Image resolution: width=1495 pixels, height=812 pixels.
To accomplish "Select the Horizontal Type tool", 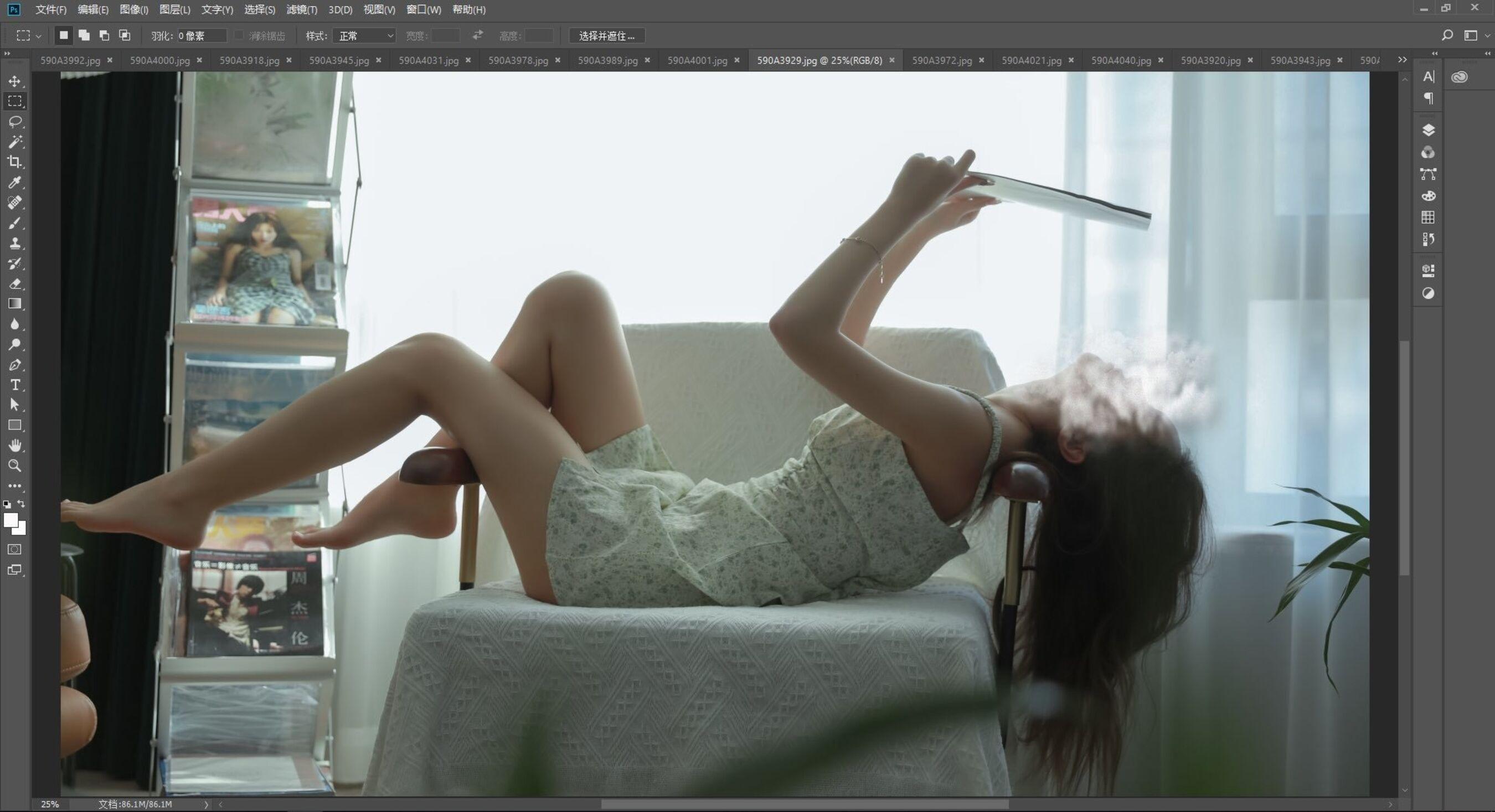I will 15,385.
